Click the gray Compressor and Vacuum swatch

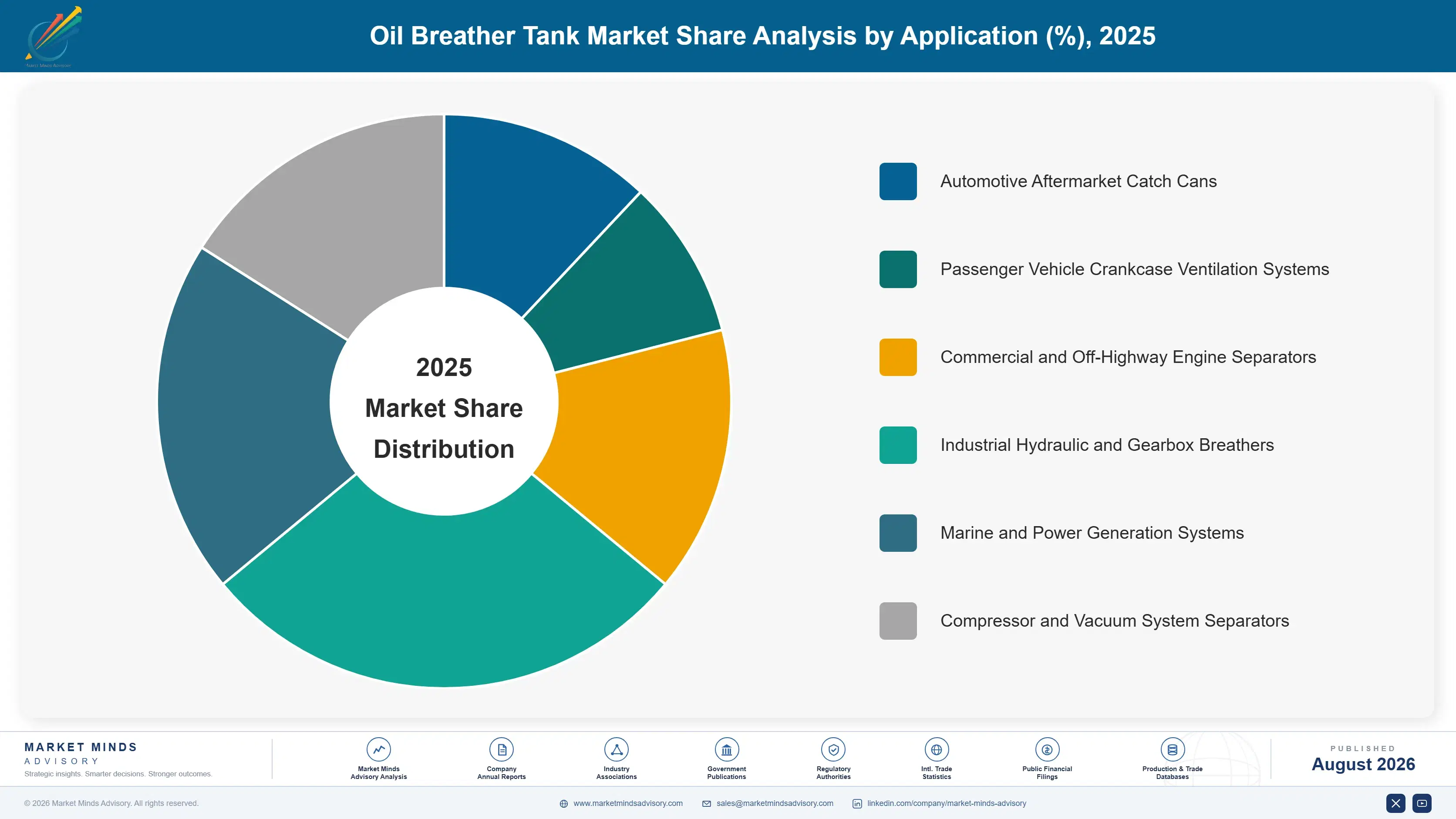[897, 621]
